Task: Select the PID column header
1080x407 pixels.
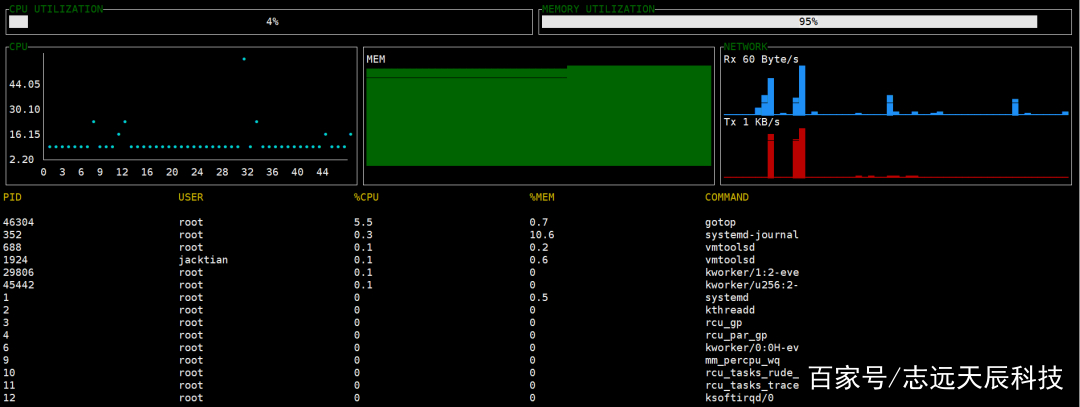Action: [12, 198]
